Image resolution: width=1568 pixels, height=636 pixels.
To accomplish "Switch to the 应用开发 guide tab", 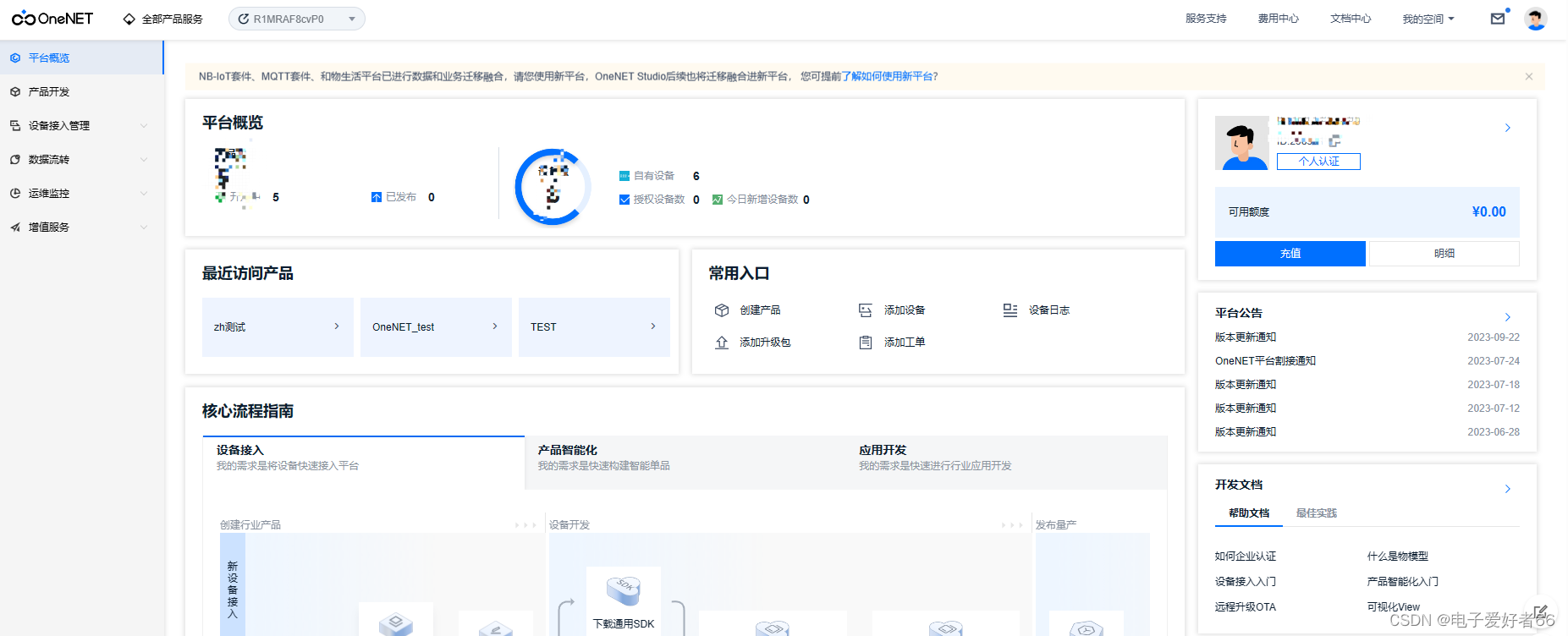I will 1007,463.
